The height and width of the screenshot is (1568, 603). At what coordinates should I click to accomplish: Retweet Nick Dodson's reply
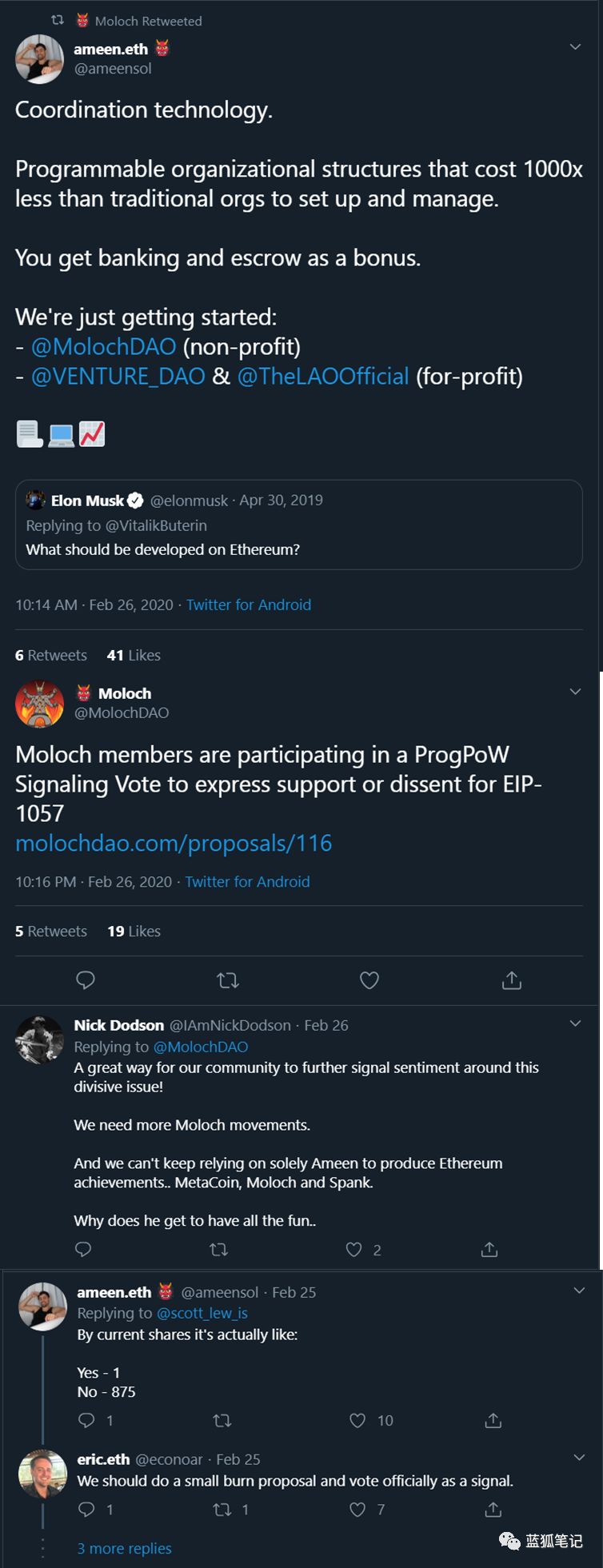pyautogui.click(x=218, y=1249)
